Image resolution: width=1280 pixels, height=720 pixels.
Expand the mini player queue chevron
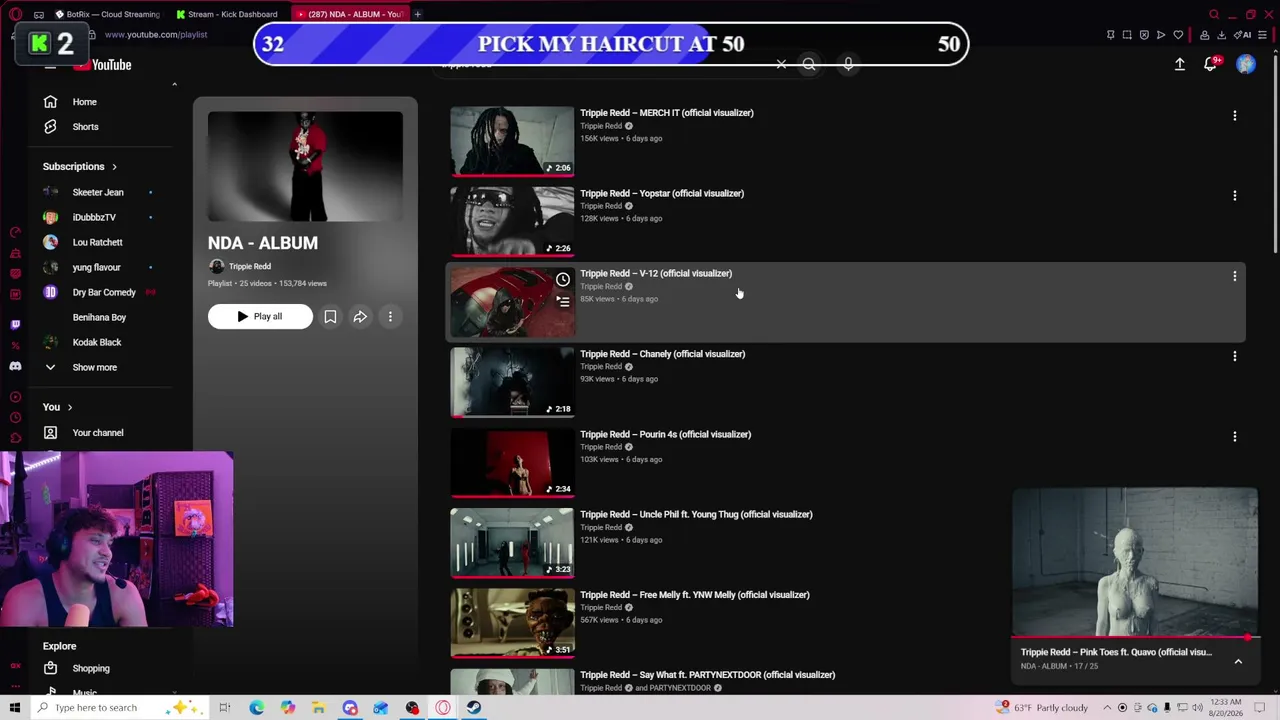(x=1238, y=661)
